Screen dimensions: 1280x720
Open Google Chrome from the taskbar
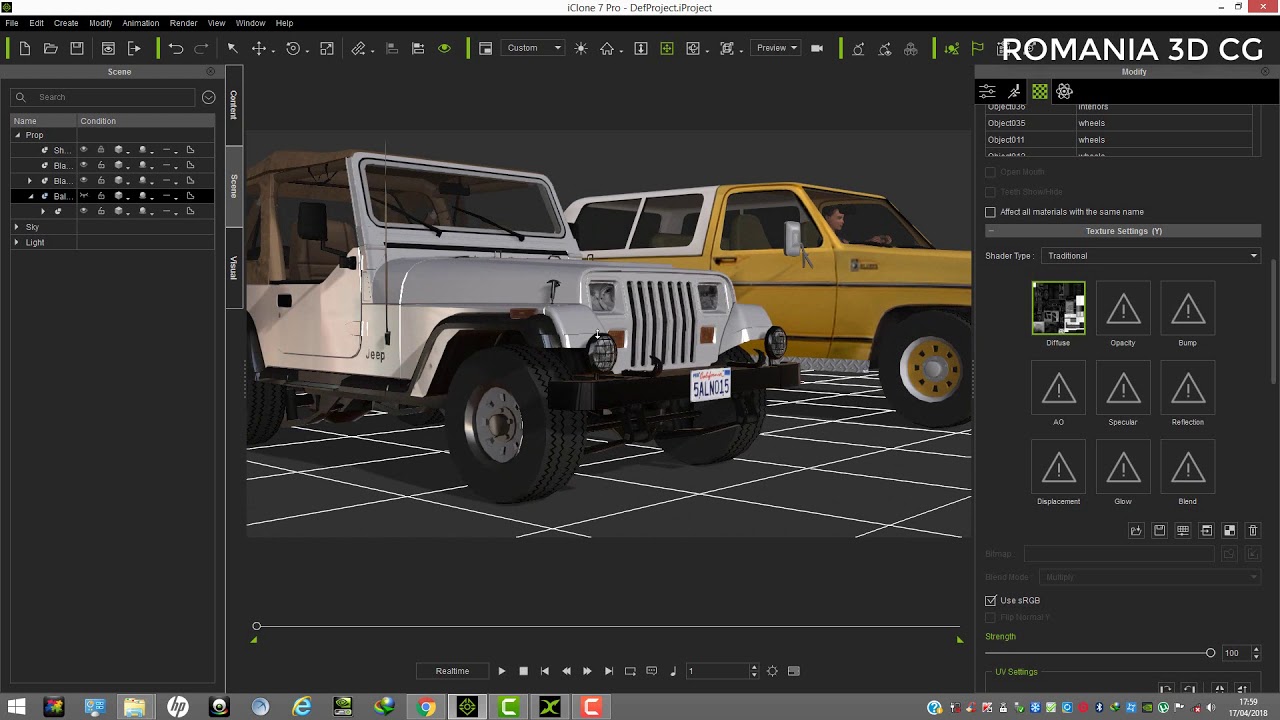click(426, 707)
